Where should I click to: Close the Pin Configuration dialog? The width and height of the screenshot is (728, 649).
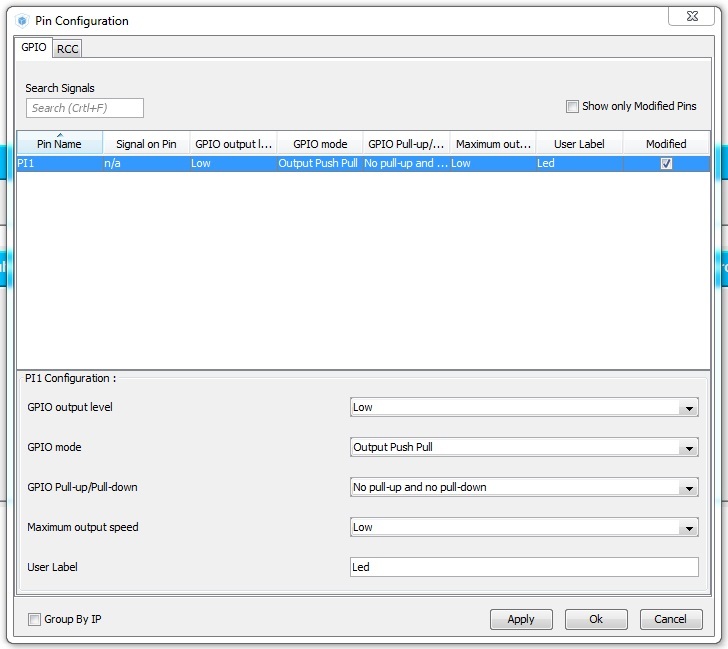[x=692, y=16]
